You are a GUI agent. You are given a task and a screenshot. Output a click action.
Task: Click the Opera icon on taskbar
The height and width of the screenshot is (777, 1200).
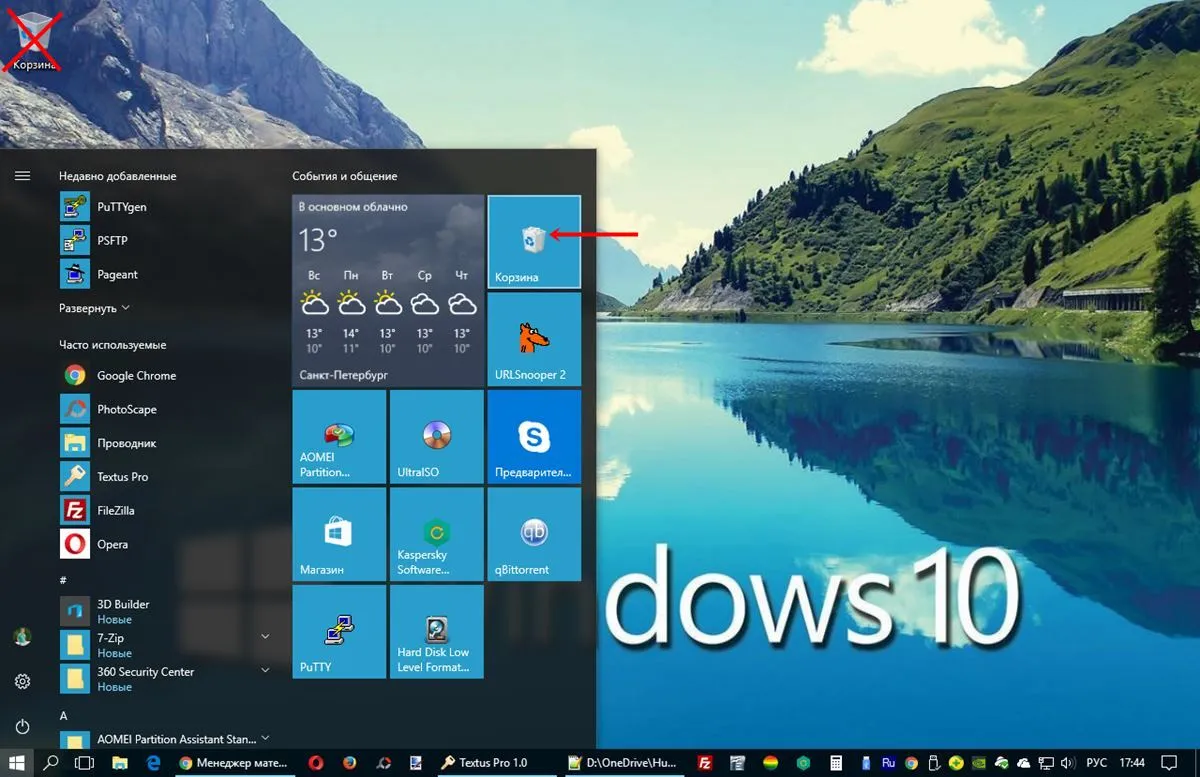coord(314,763)
